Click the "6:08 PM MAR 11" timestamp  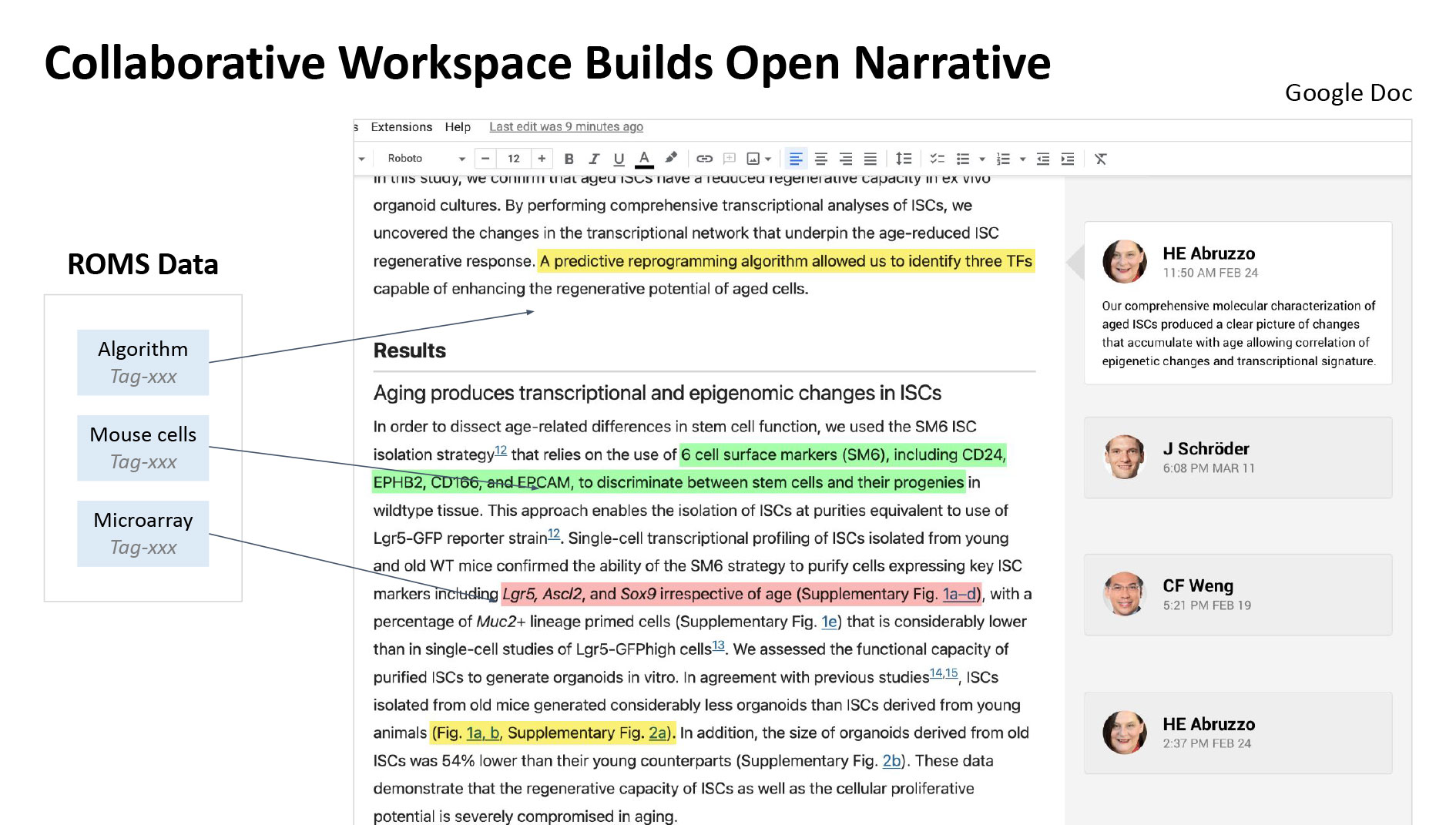pyautogui.click(x=1209, y=468)
